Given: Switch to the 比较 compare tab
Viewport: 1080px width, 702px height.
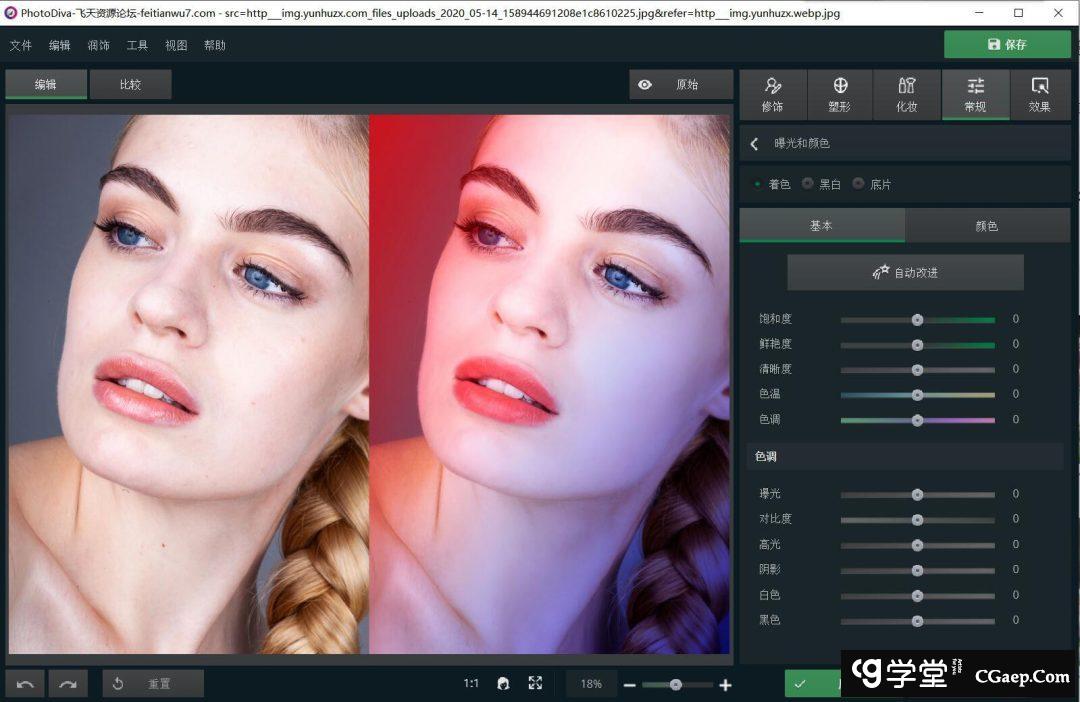Looking at the screenshot, I should coord(130,85).
